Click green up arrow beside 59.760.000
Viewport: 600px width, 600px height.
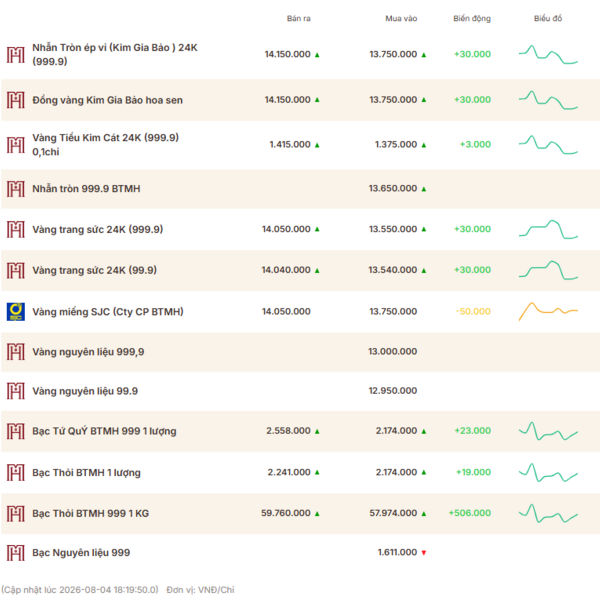coord(317,514)
